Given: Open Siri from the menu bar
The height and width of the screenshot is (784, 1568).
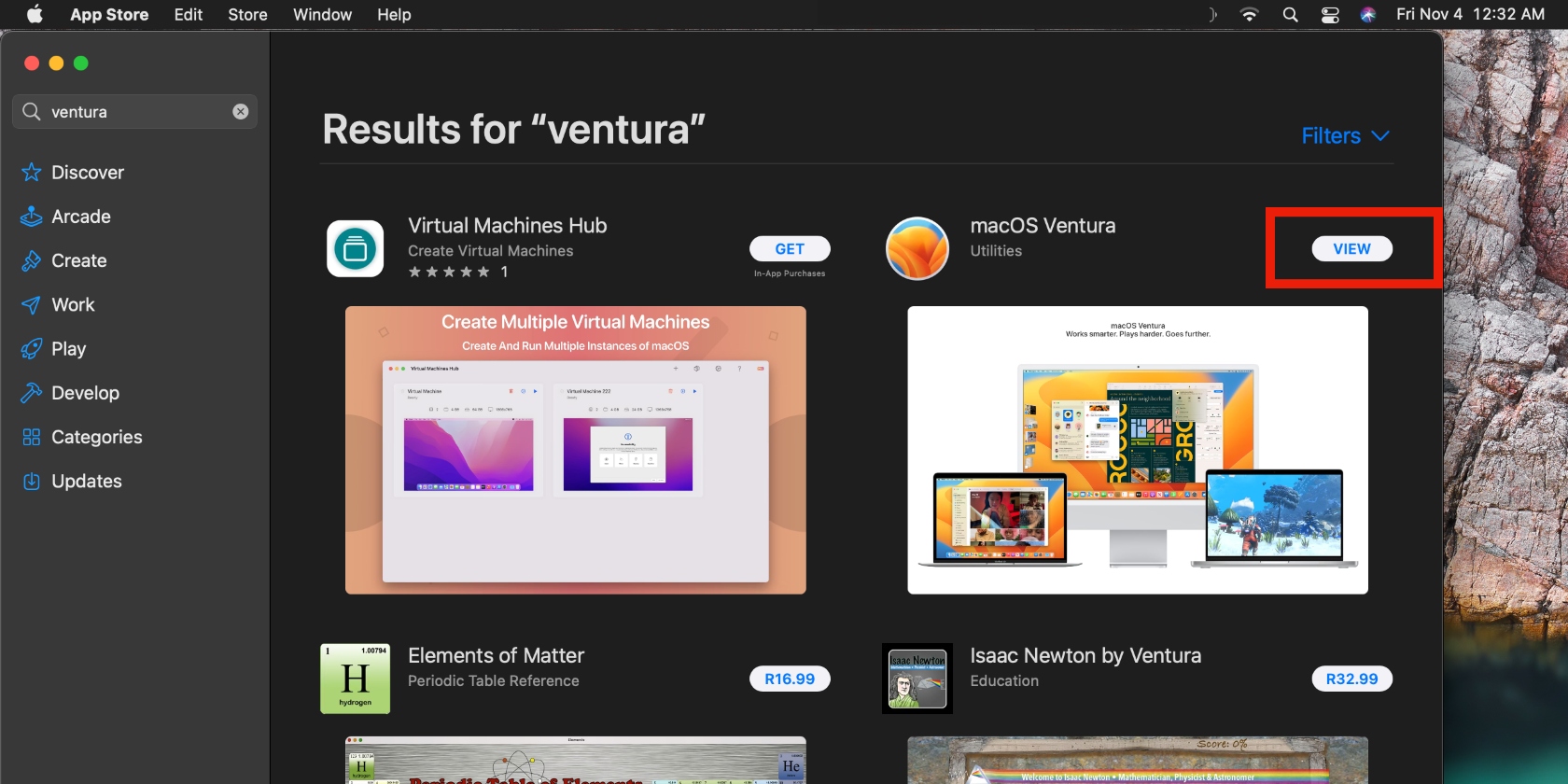Looking at the screenshot, I should tap(1368, 14).
